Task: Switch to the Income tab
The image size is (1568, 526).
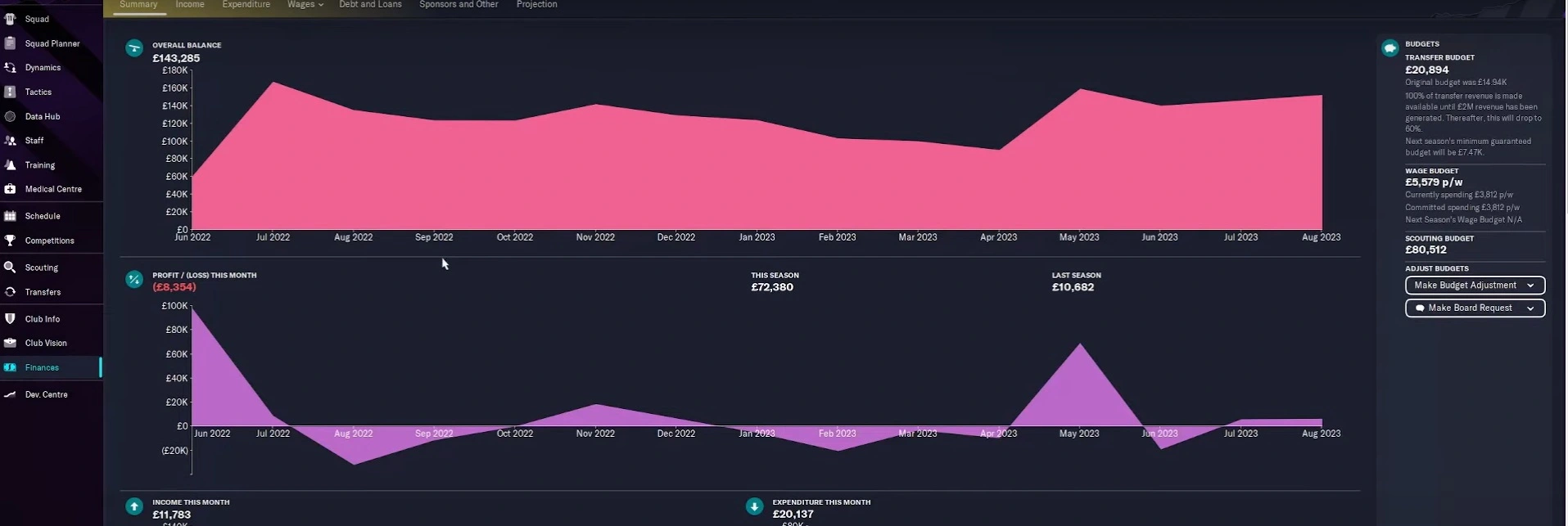Action: 190,5
